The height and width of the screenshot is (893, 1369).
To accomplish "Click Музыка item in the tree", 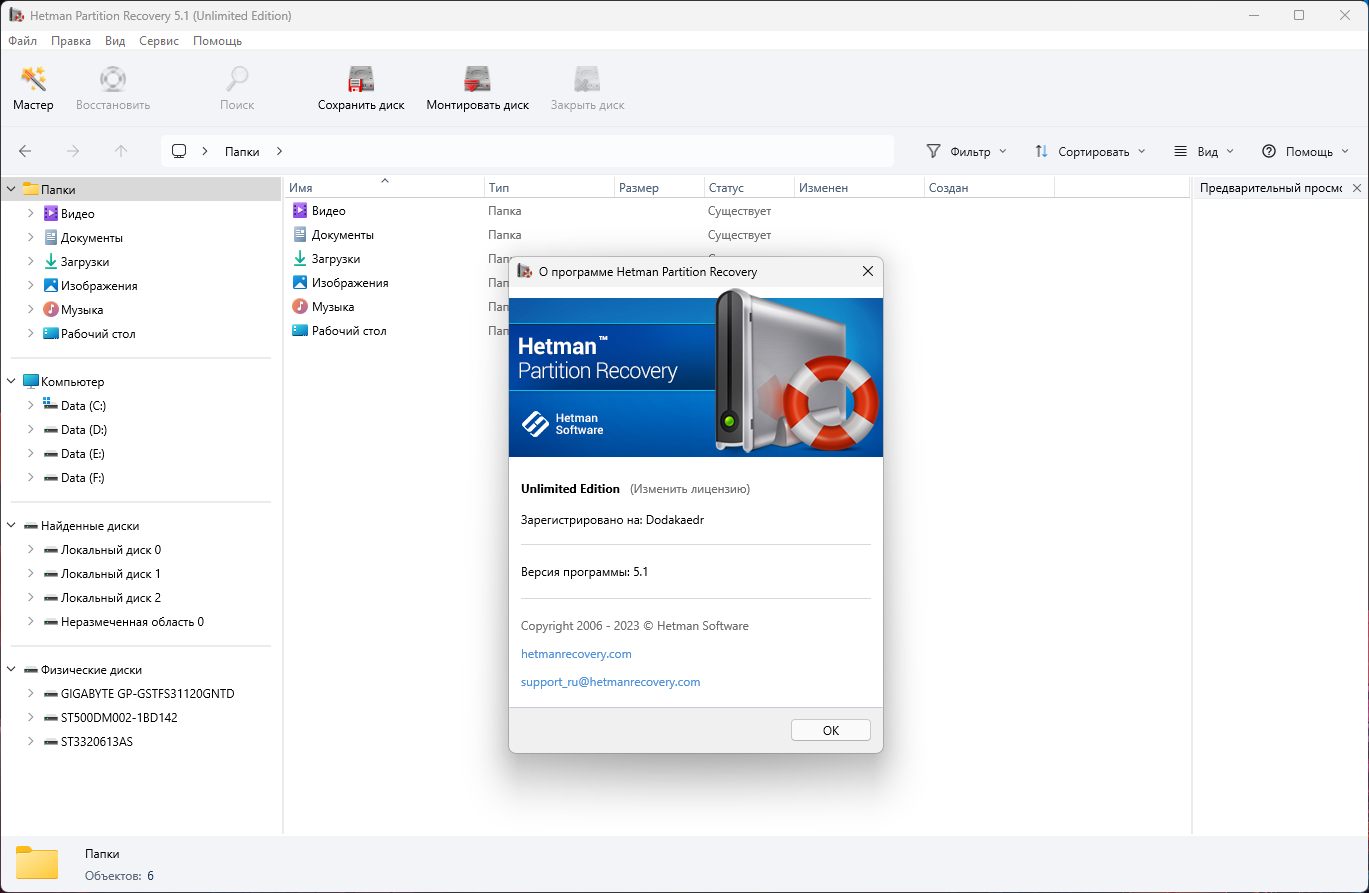I will pyautogui.click(x=82, y=310).
